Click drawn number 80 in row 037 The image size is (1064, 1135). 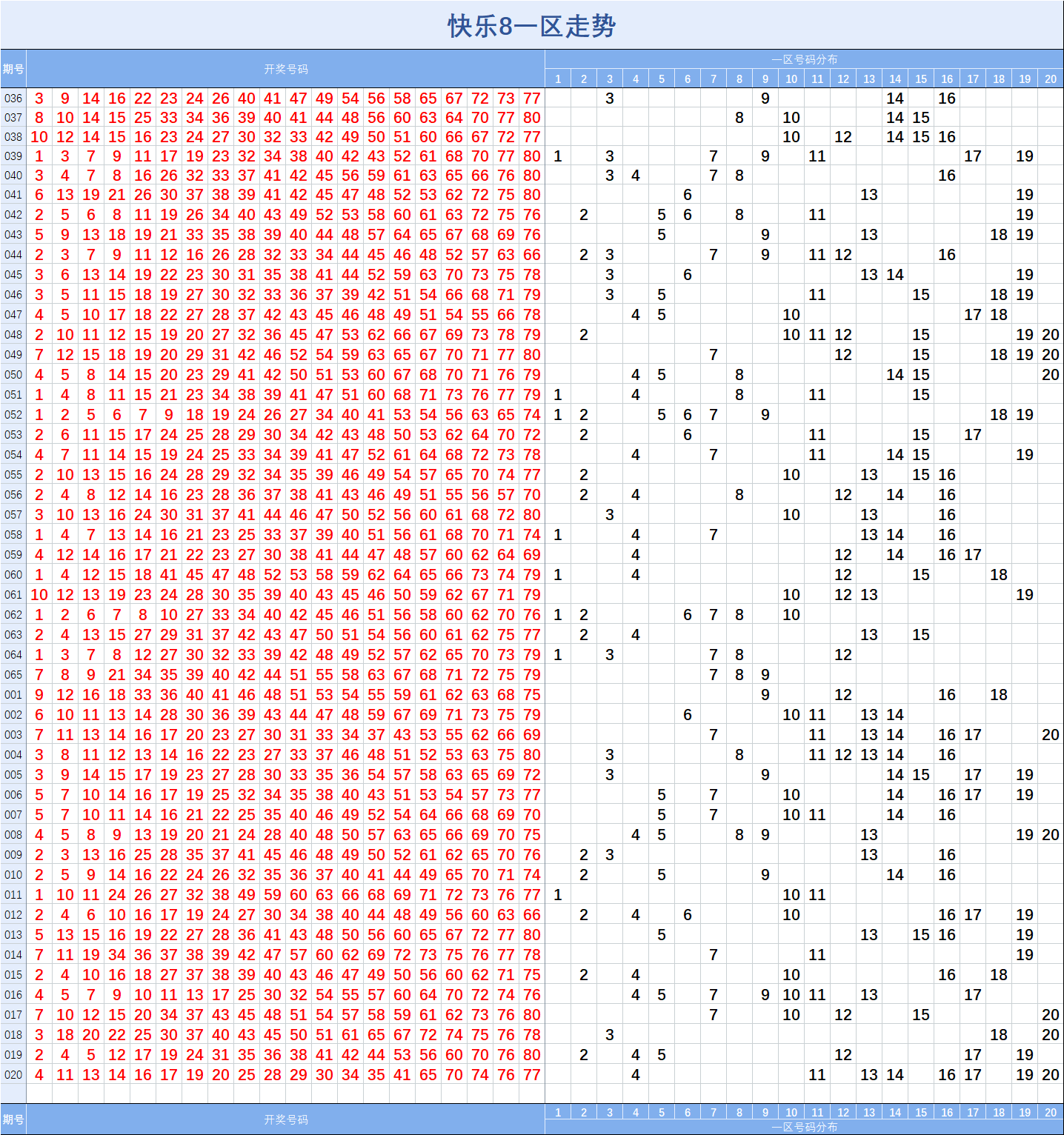(x=532, y=118)
